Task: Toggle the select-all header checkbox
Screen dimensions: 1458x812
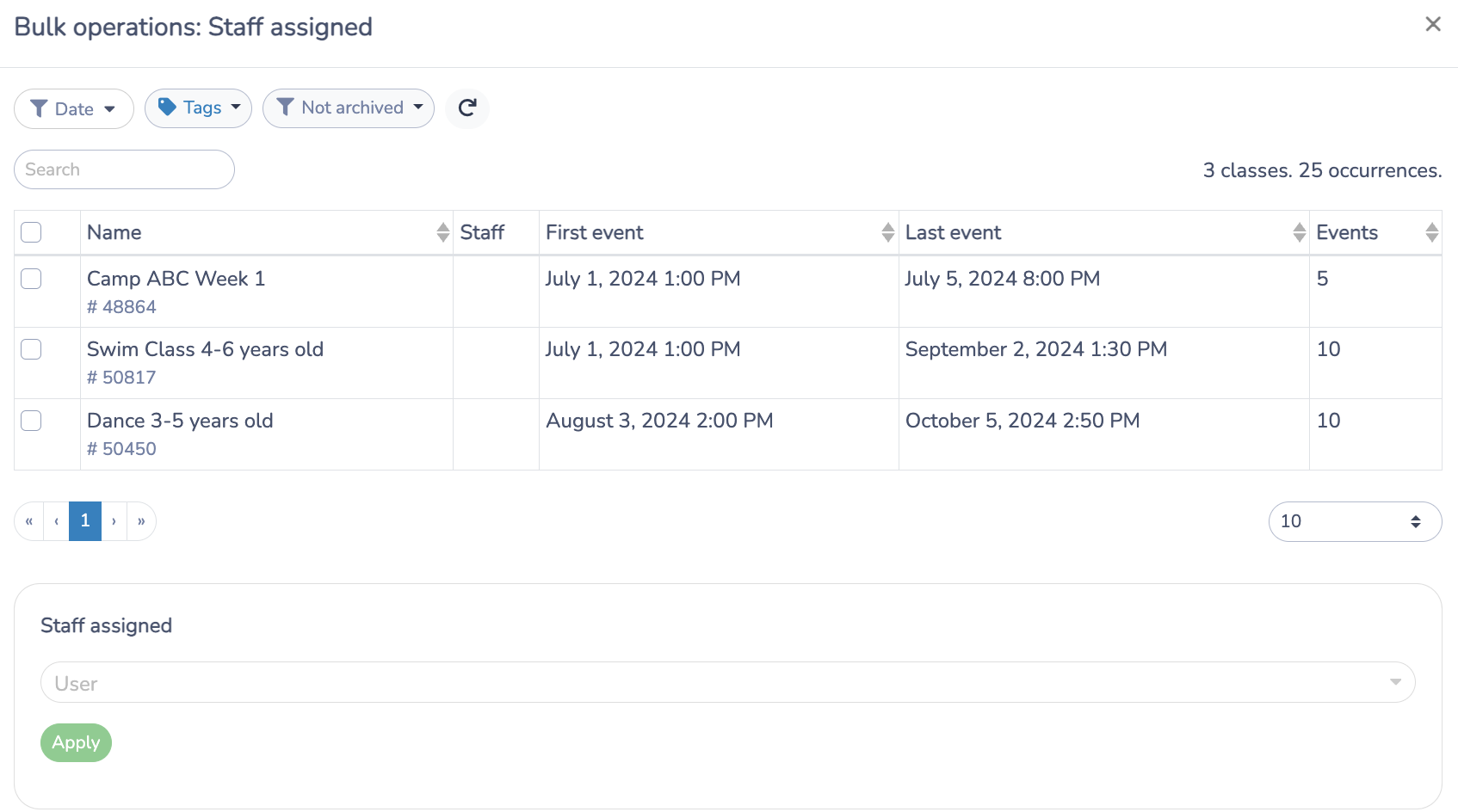Action: tap(31, 232)
